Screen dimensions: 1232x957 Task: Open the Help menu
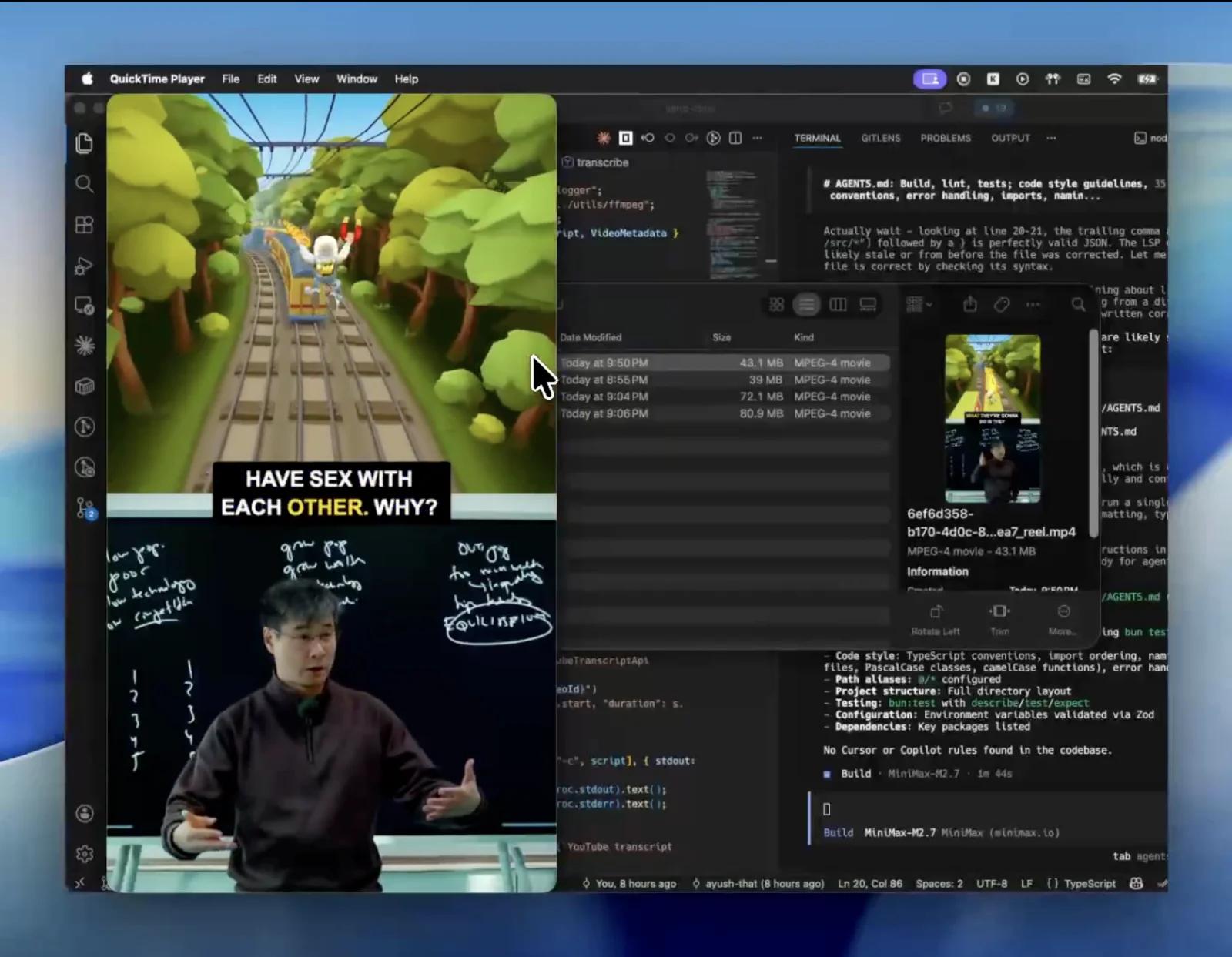(407, 79)
